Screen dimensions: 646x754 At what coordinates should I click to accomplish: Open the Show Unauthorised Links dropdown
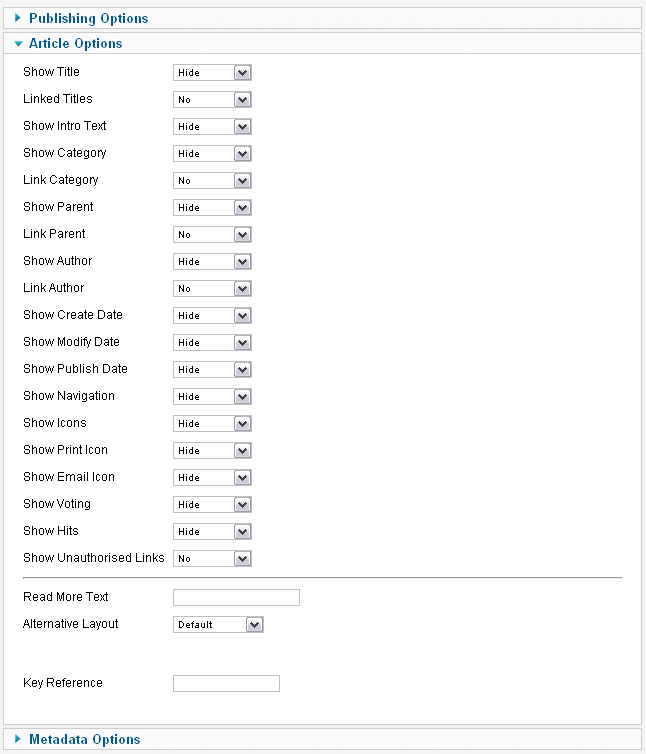212,558
